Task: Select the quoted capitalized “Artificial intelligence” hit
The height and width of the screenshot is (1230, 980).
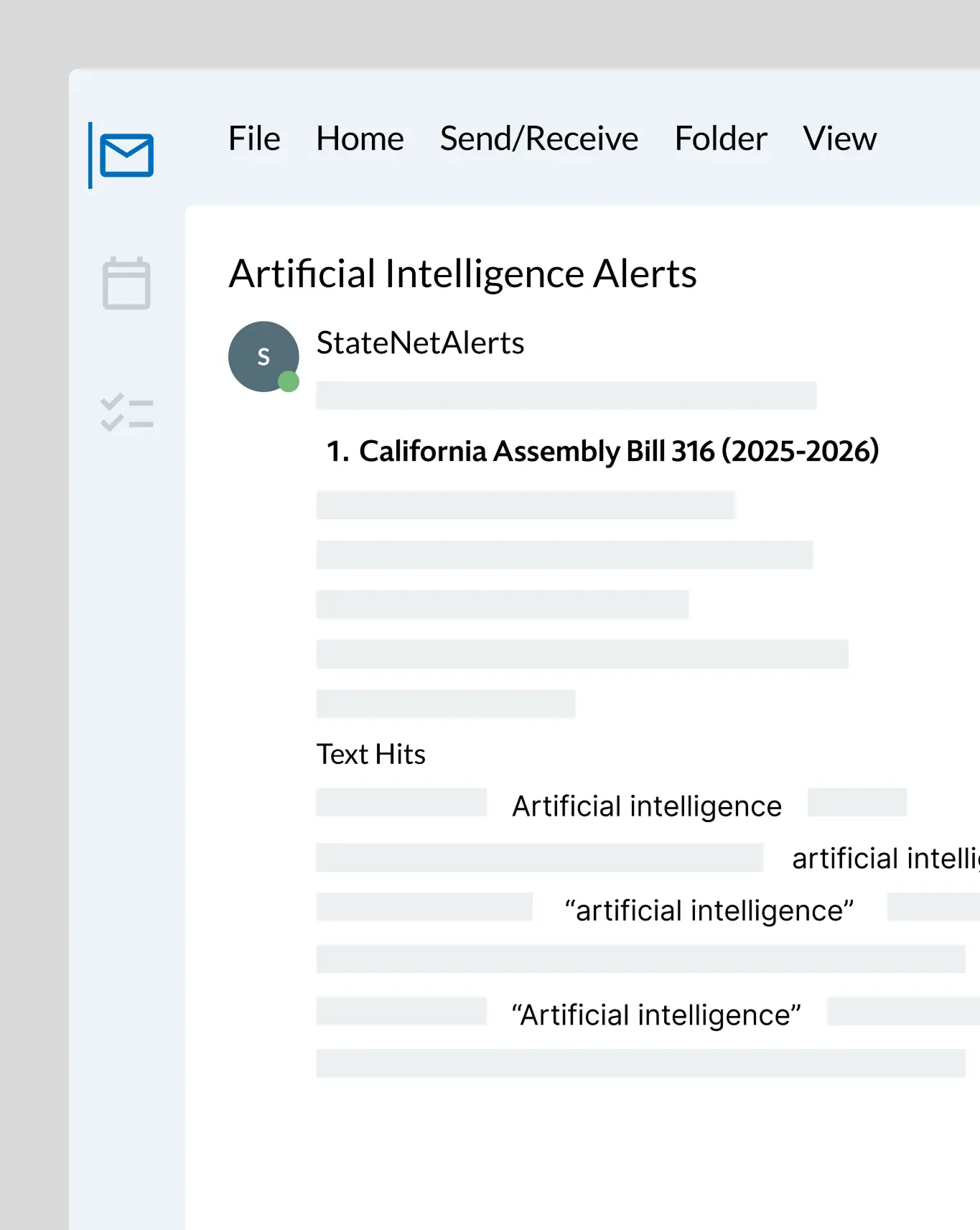Action: [x=655, y=1015]
